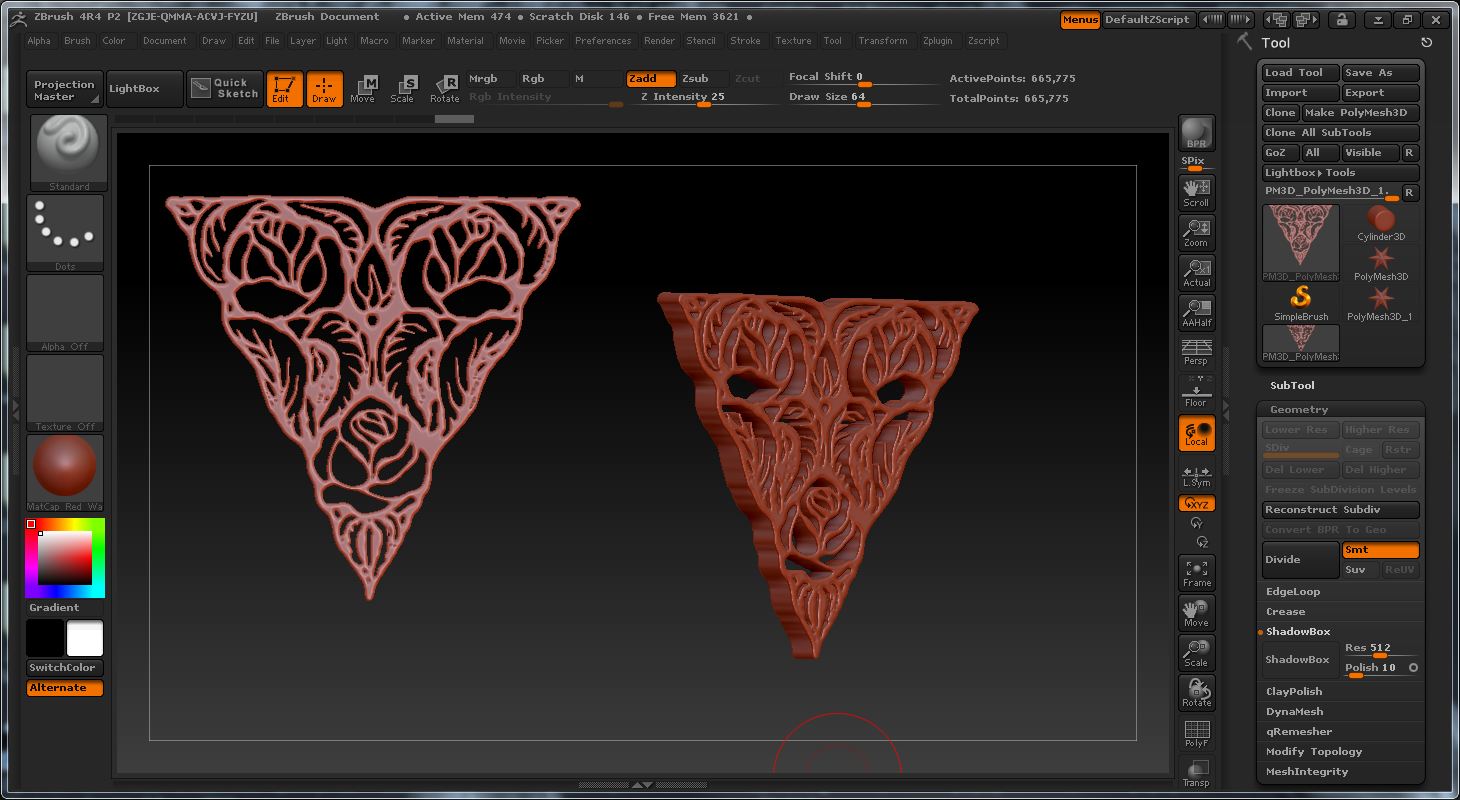Select the Scroll canvas icon
The image size is (1460, 800).
point(1196,192)
